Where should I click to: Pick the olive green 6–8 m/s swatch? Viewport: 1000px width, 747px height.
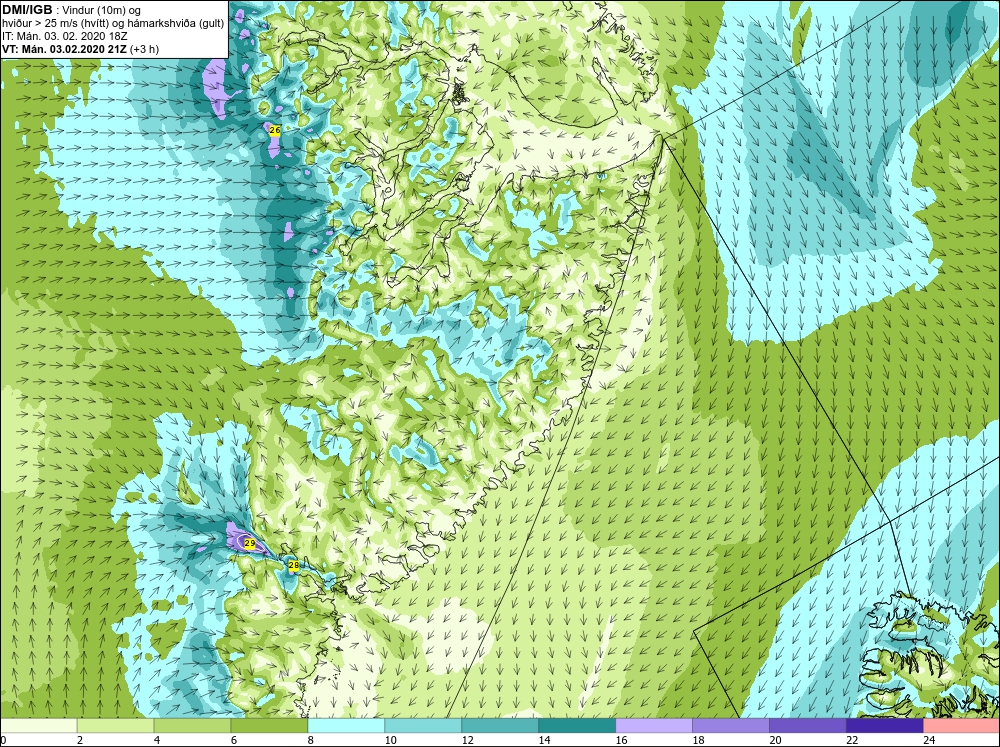click(269, 725)
